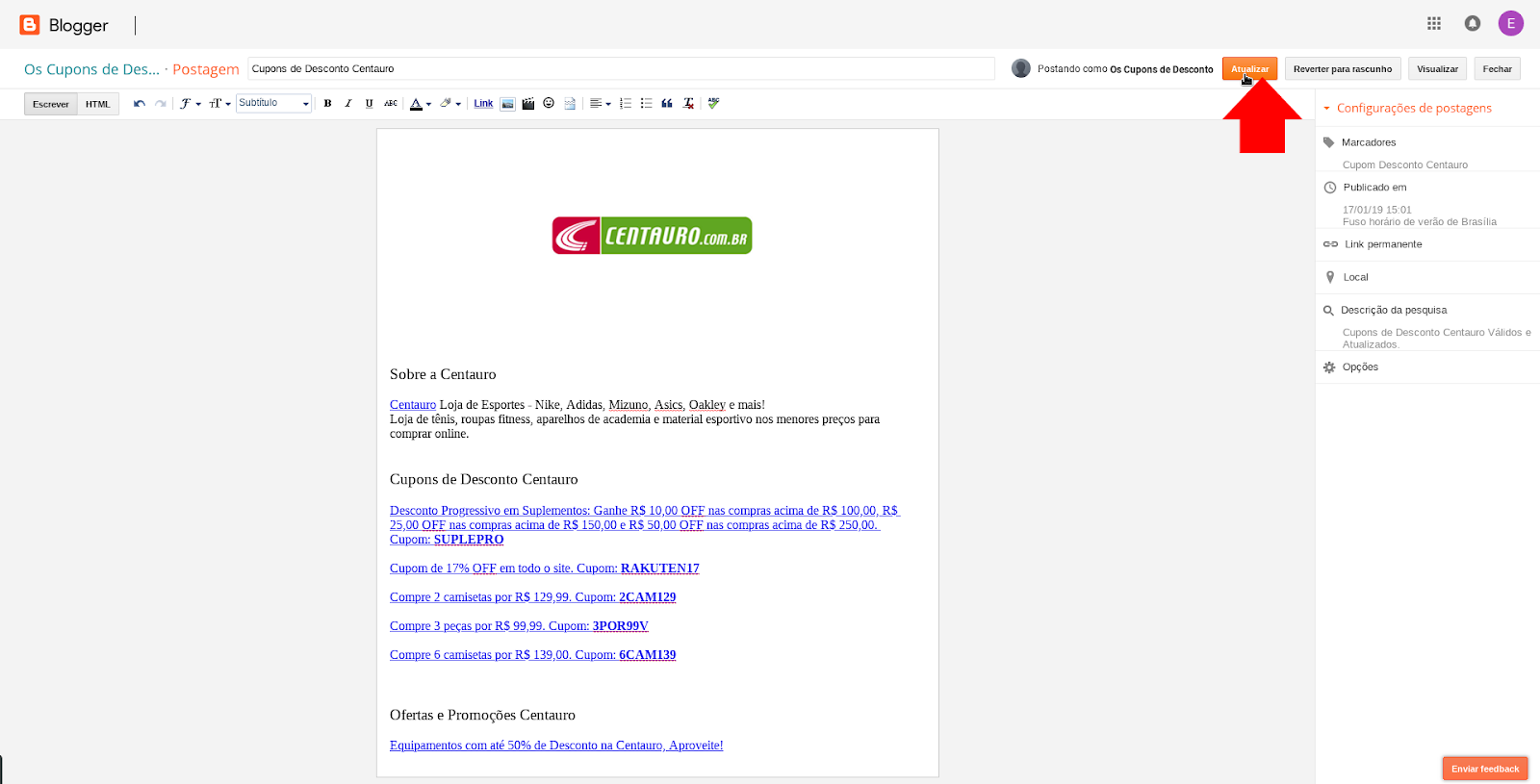Click the author profile picture
This screenshot has height=784, width=1540.
click(x=1021, y=68)
